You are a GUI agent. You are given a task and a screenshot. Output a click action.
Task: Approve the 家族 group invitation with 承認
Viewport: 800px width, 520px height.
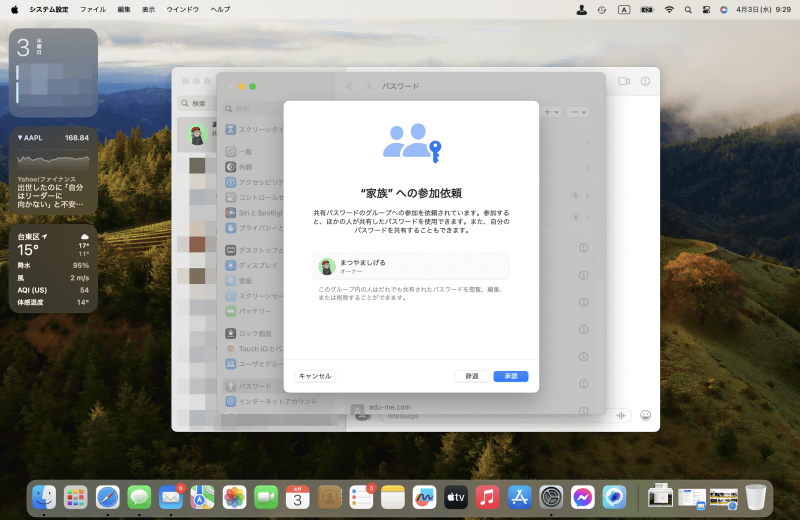tap(511, 376)
